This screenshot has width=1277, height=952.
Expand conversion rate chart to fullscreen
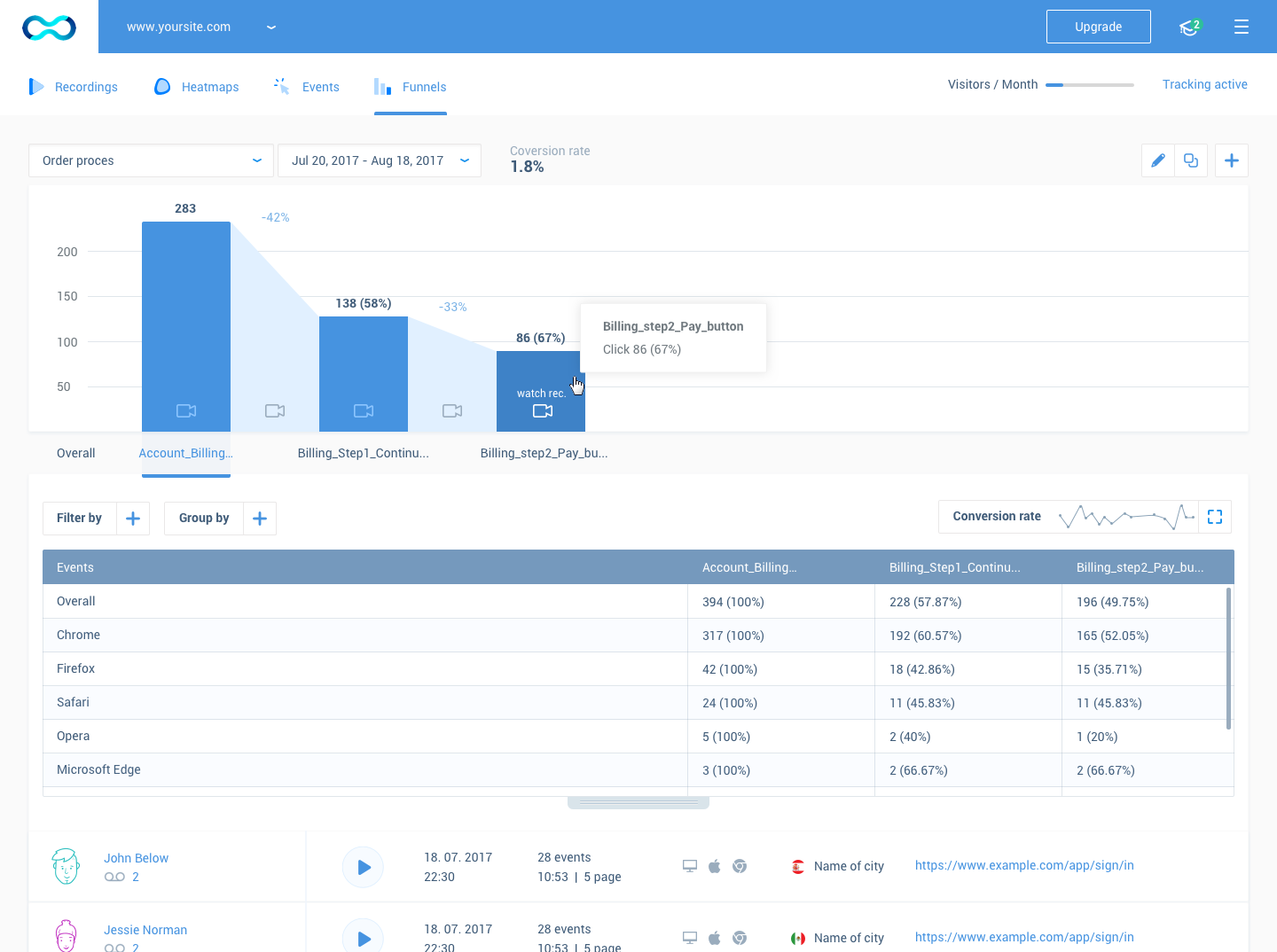[1215, 517]
